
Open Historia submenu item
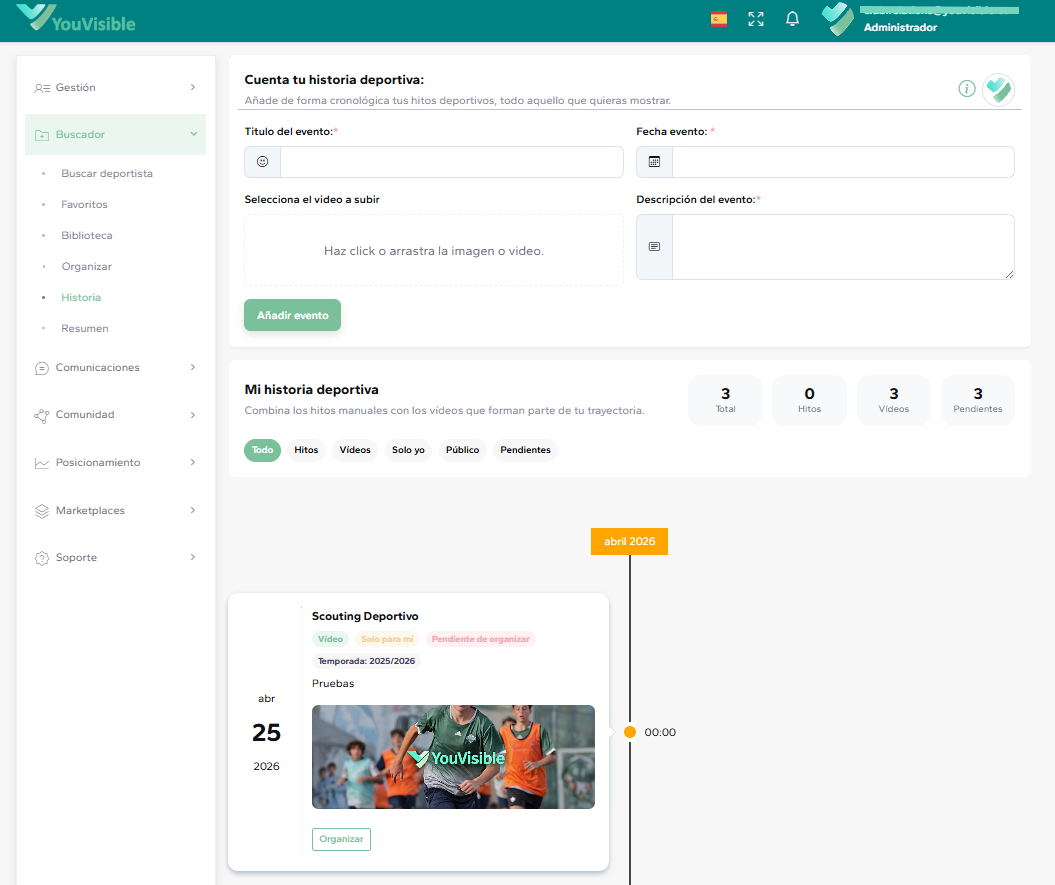[81, 297]
